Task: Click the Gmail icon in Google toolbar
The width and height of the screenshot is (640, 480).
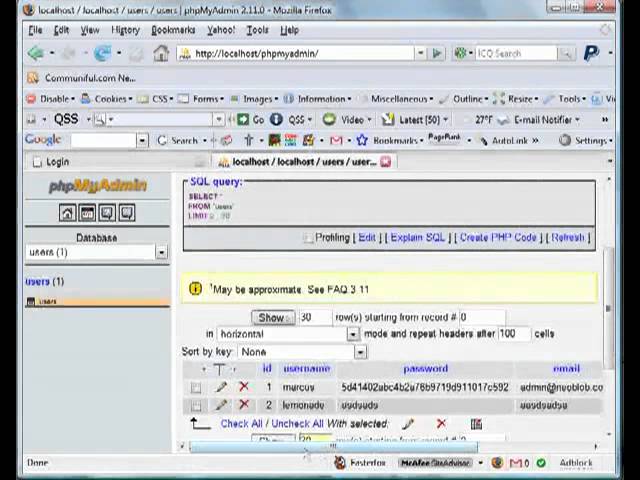Action: click(336, 141)
